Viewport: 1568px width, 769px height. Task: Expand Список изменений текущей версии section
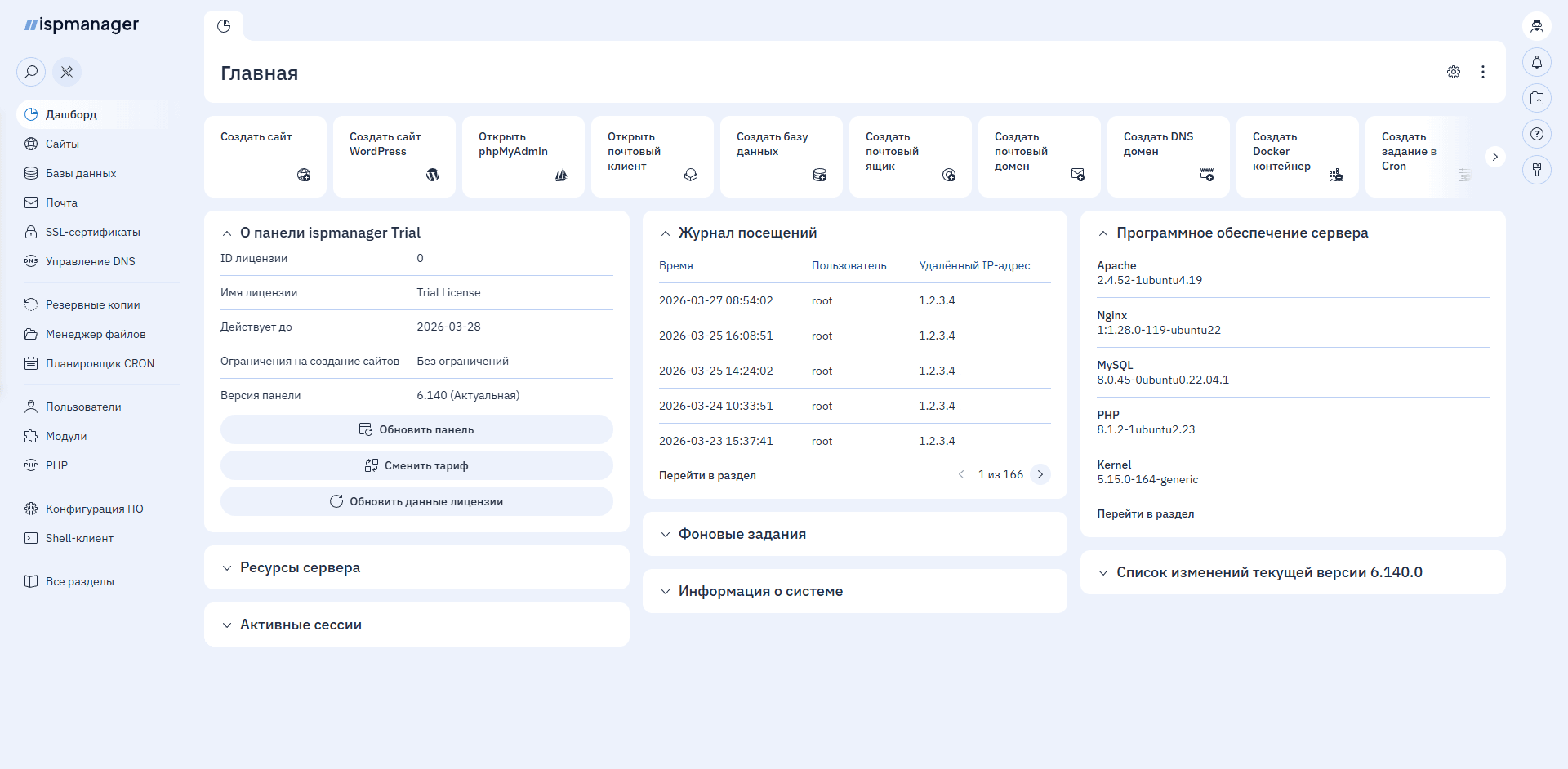point(1103,573)
